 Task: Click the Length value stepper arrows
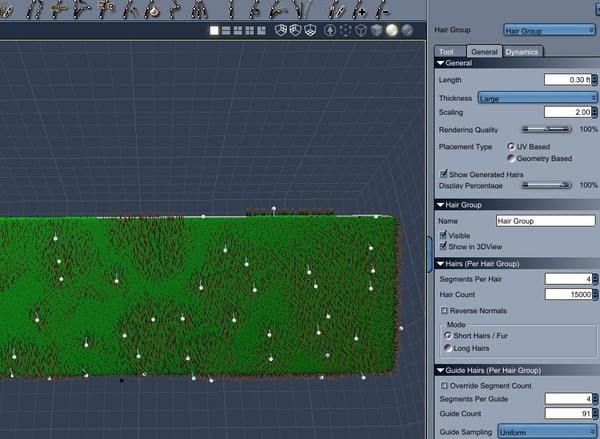coord(594,80)
